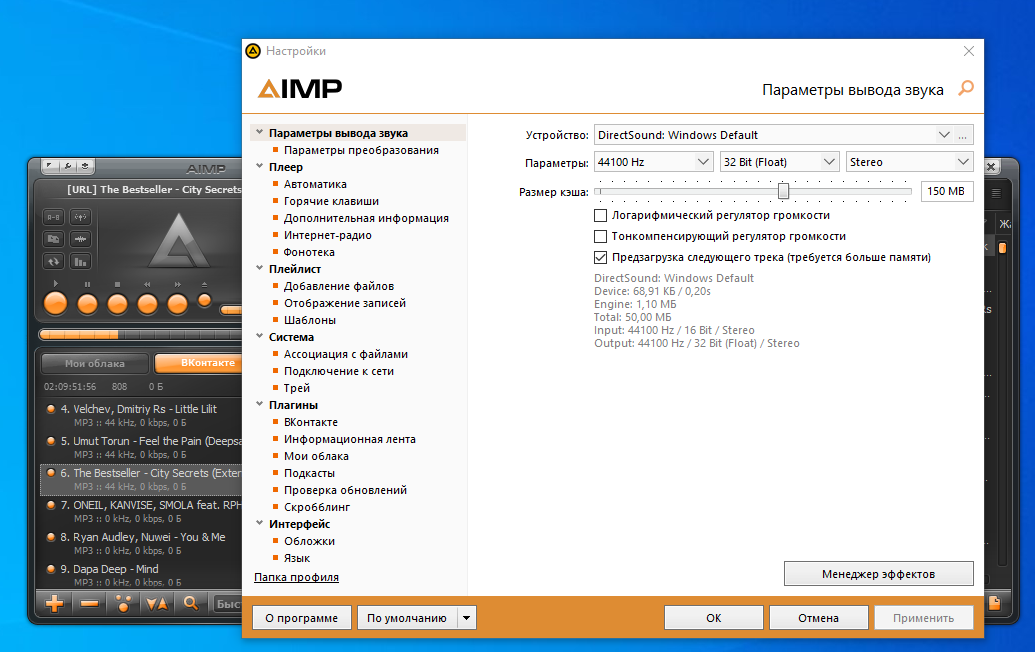Click the orange search icon in settings header
Viewport: 1035px width, 652px height.
coord(966,88)
